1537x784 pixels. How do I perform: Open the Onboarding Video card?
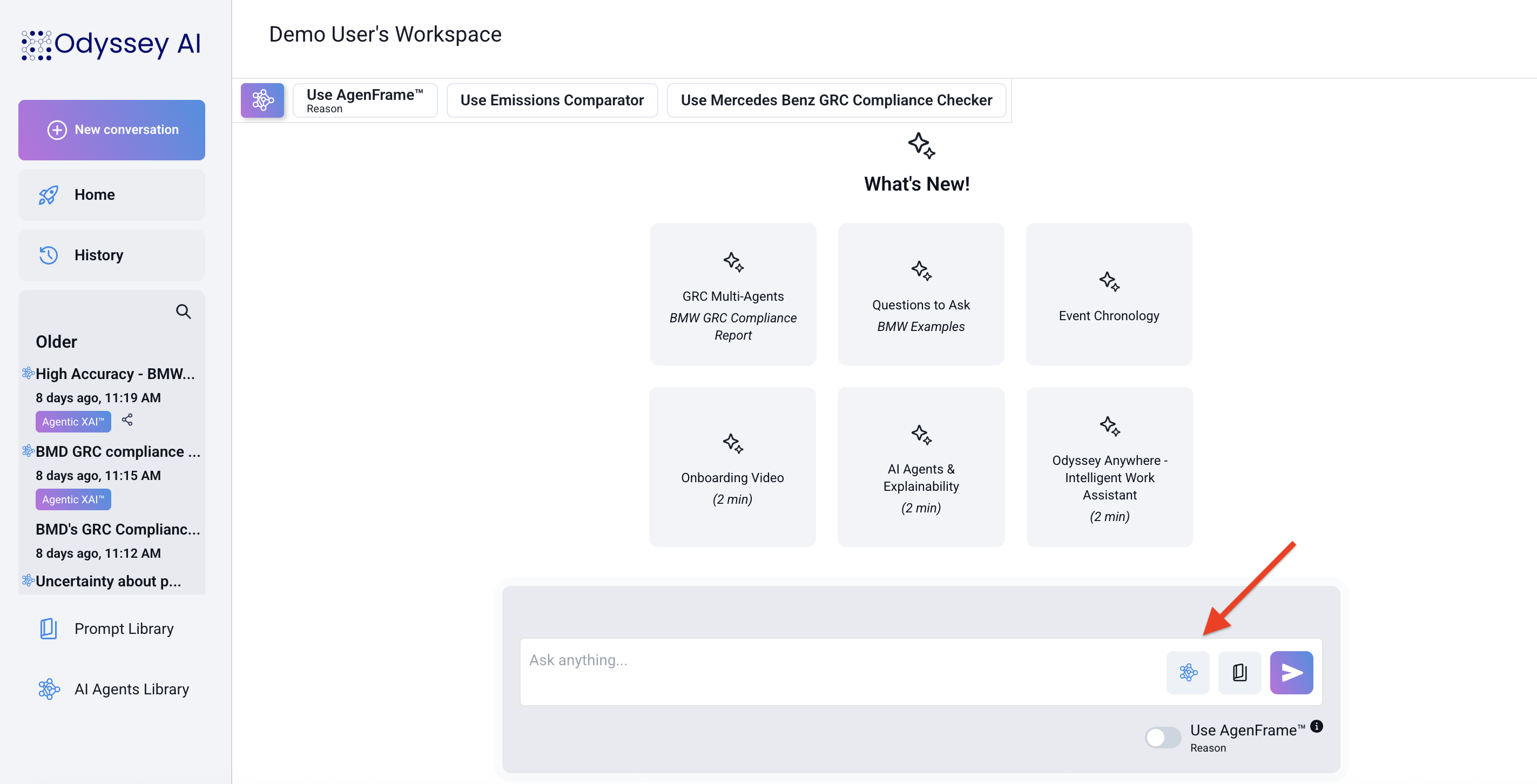pyautogui.click(x=732, y=467)
